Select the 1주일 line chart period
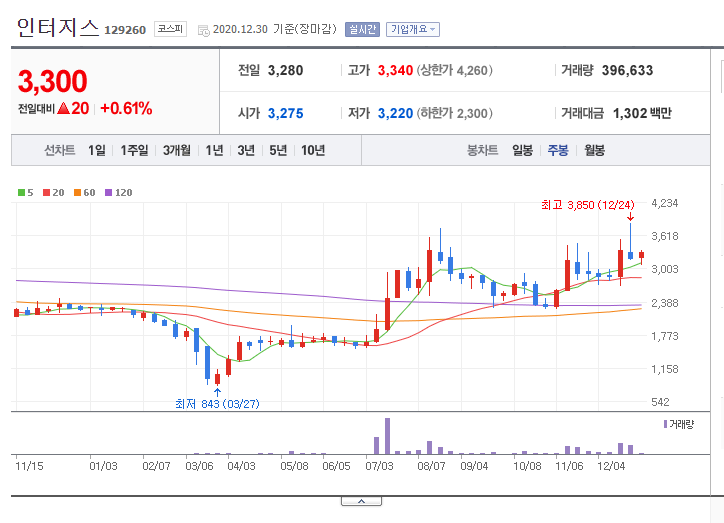 click(134, 150)
